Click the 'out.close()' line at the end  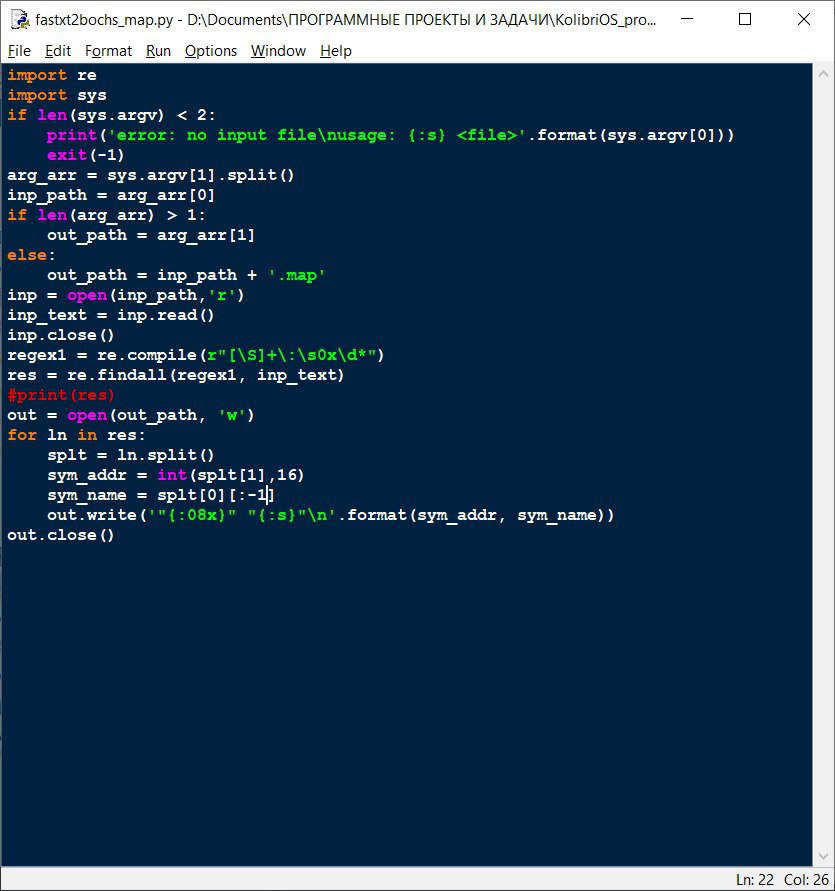pos(61,535)
